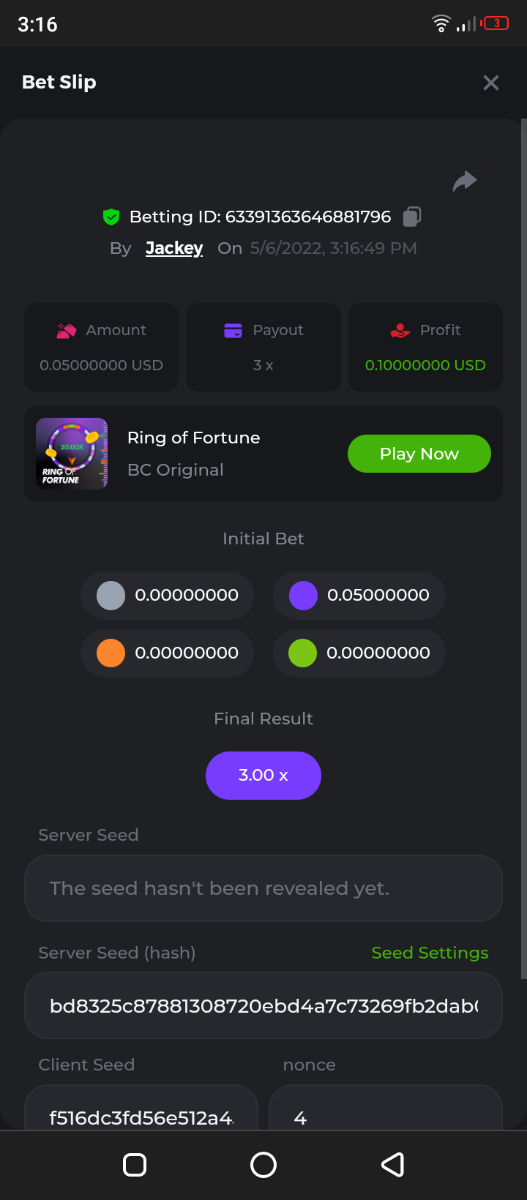Tap the Android back navigation button
The width and height of the screenshot is (527, 1200).
click(x=393, y=1164)
